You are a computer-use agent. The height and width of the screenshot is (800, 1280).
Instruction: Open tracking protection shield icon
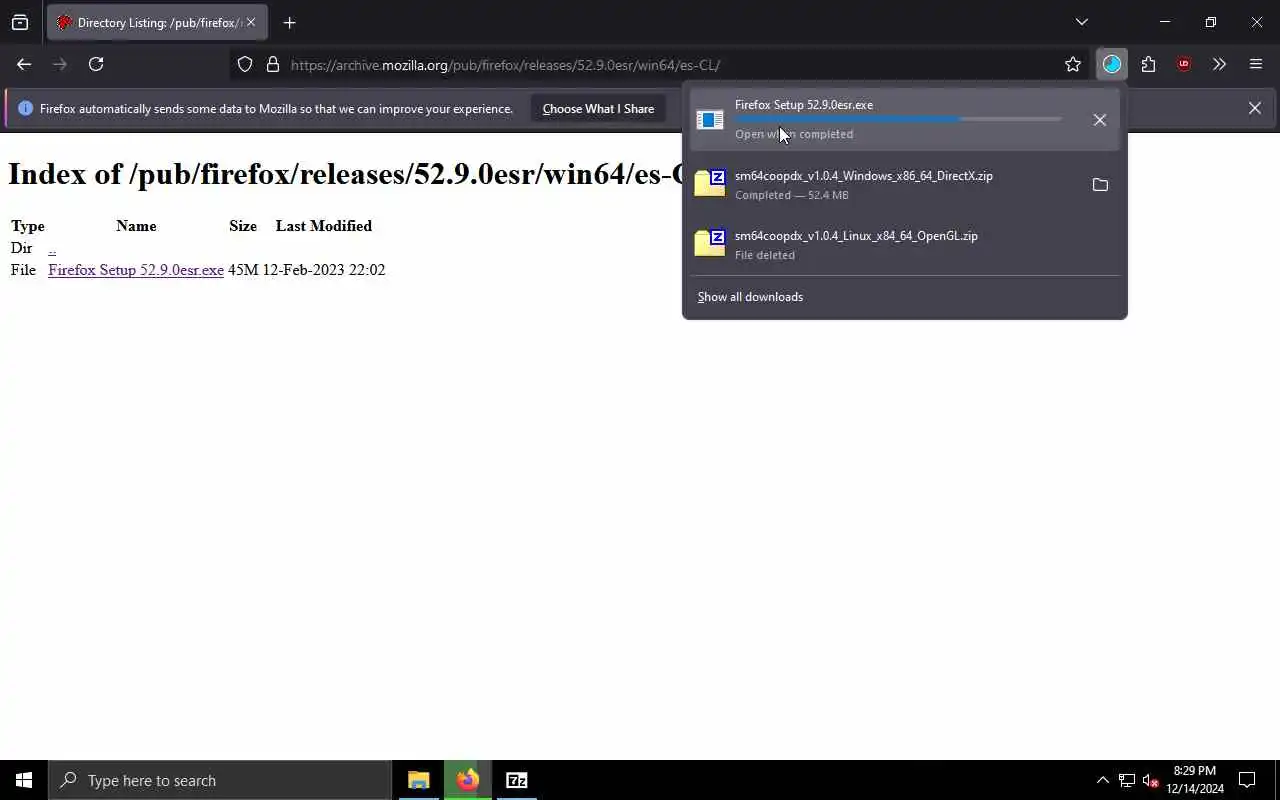coord(245,65)
